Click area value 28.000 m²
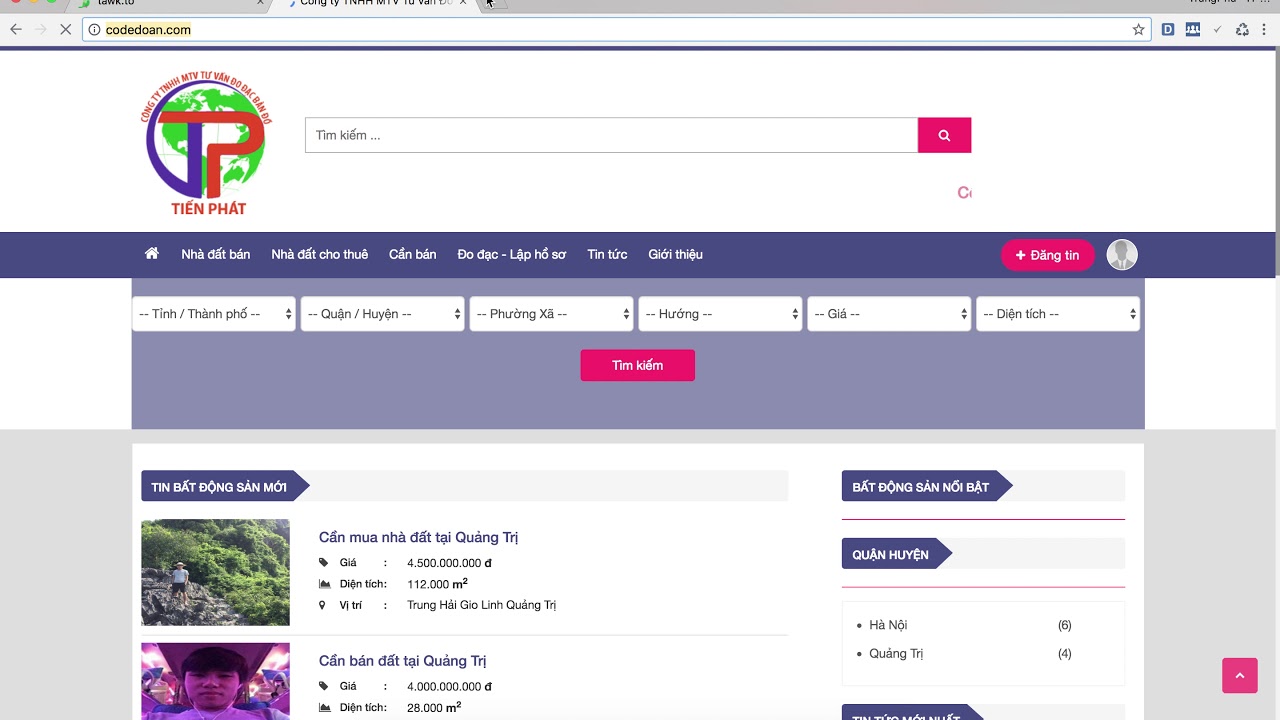This screenshot has width=1280, height=720. tap(434, 707)
